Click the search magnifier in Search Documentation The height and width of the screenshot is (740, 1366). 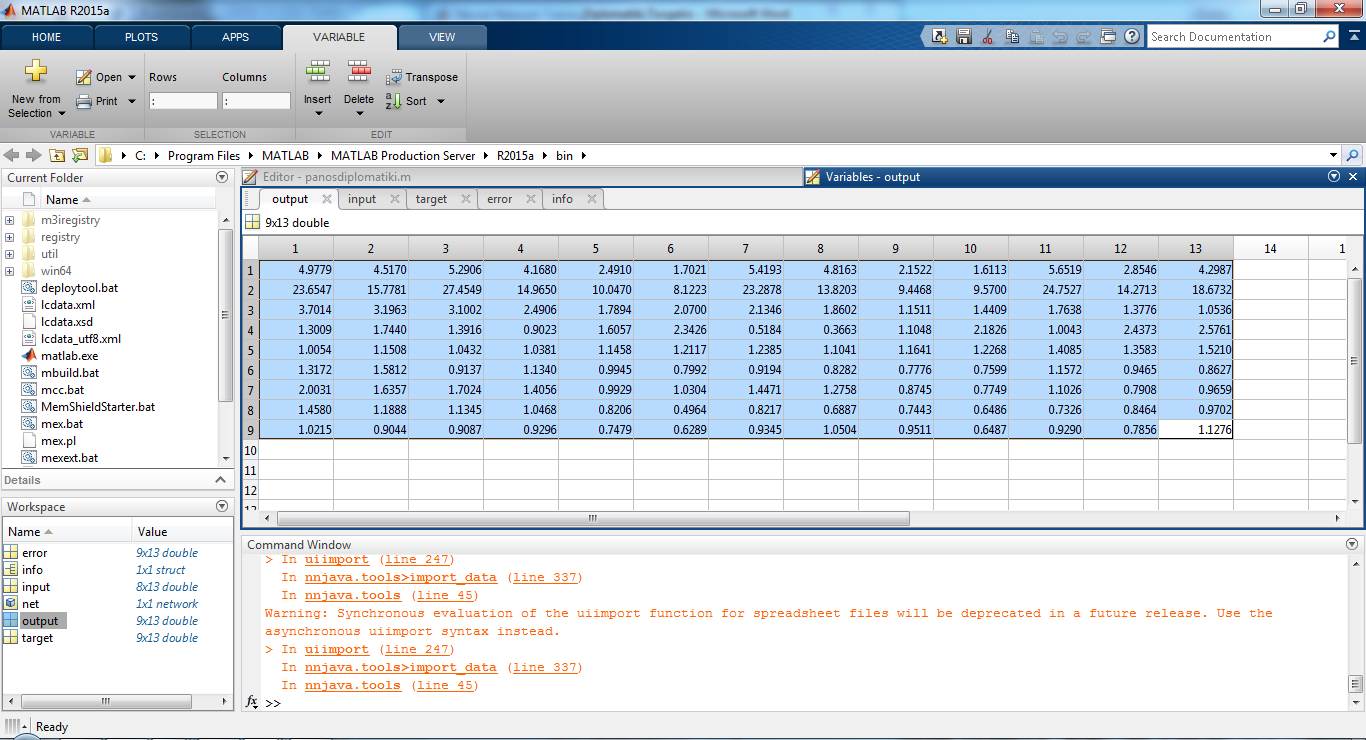pyautogui.click(x=1329, y=37)
